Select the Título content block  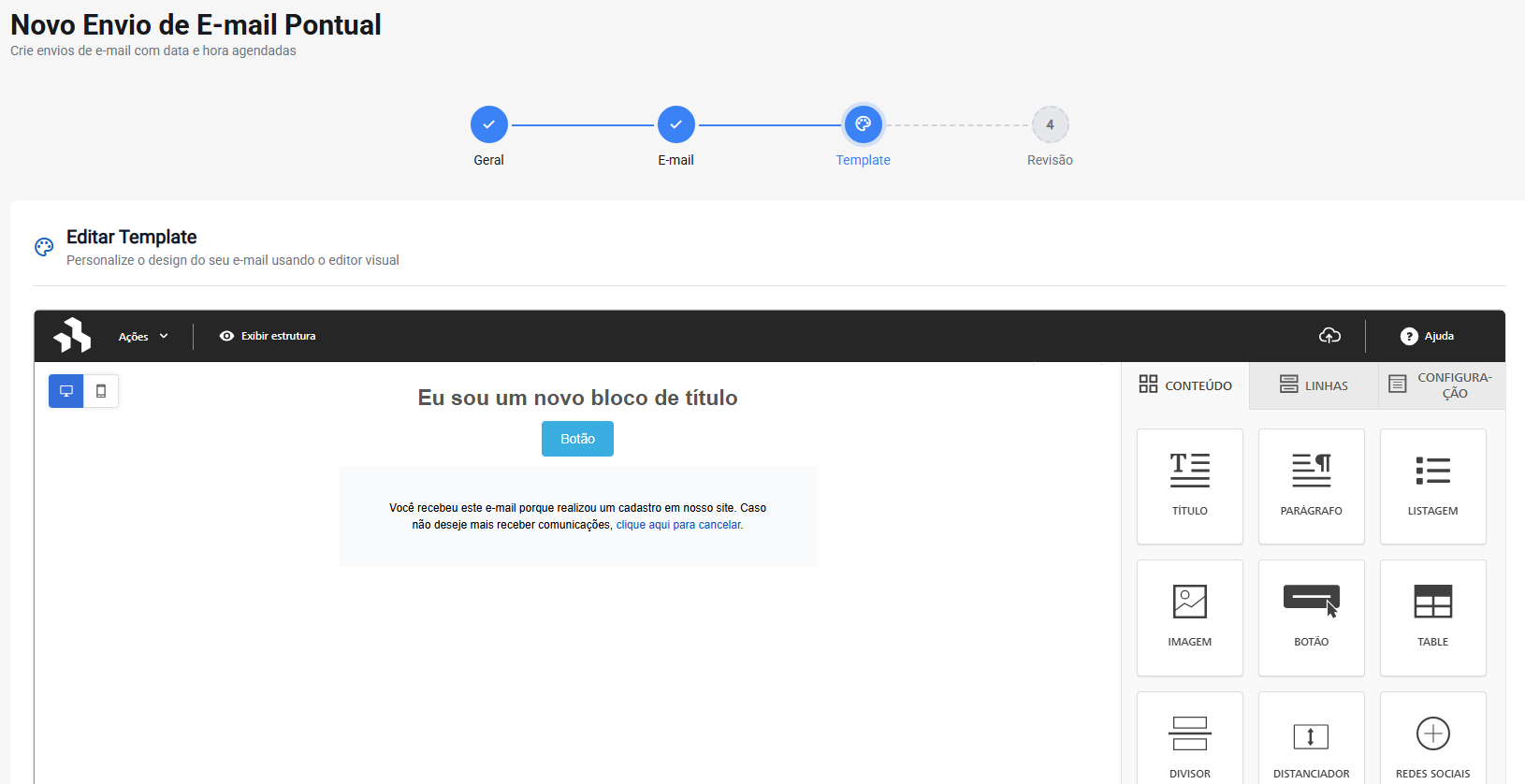pos(1189,486)
